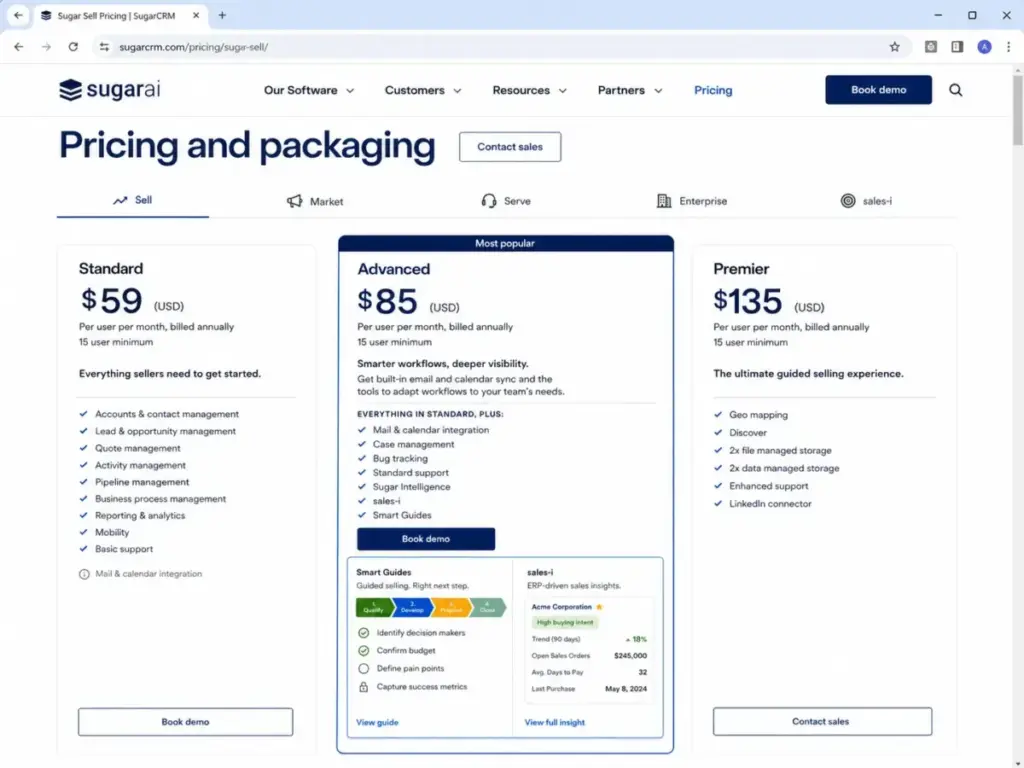Toggle the Identify decision makers check

(x=364, y=633)
